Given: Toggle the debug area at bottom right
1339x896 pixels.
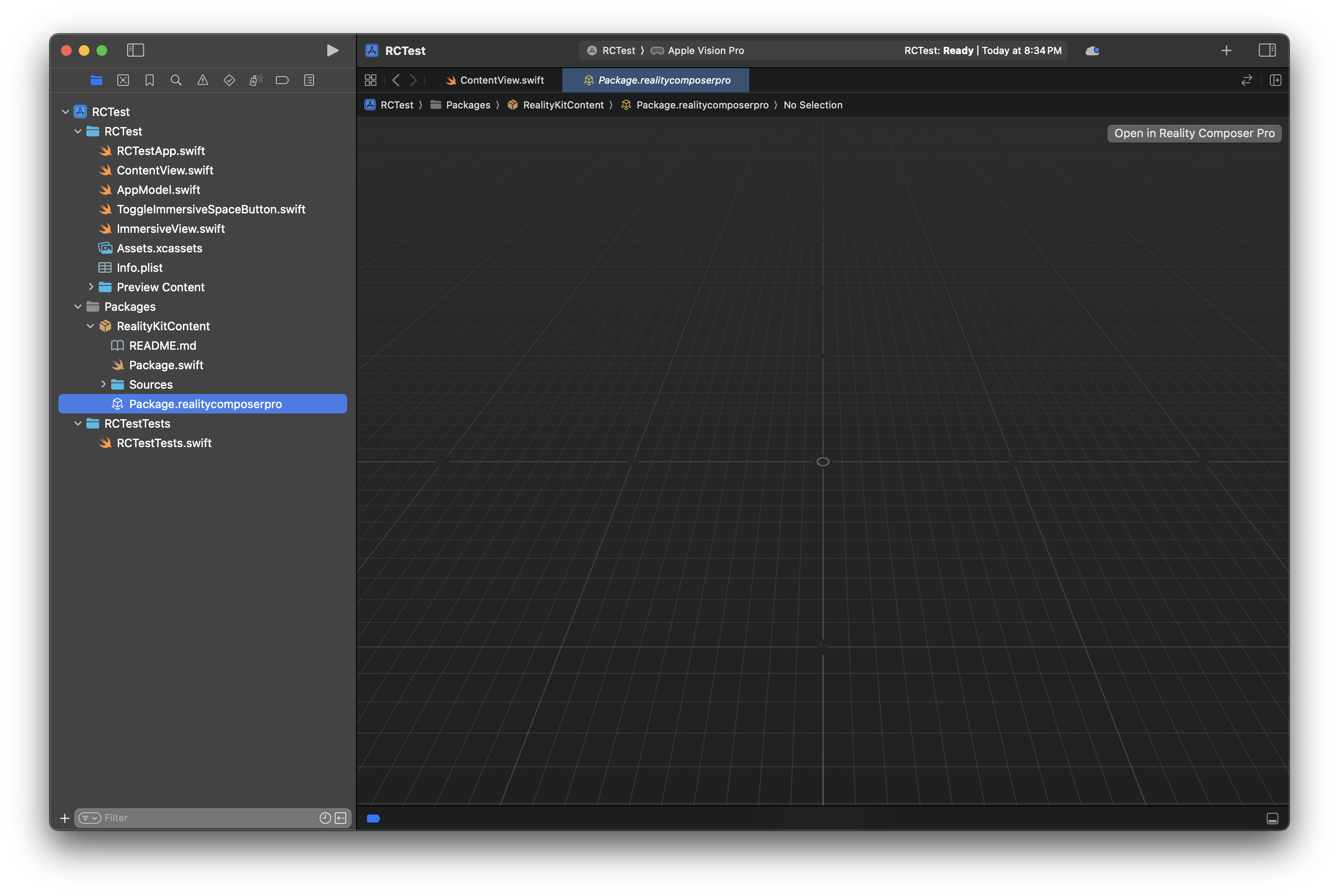Looking at the screenshot, I should 1272,818.
